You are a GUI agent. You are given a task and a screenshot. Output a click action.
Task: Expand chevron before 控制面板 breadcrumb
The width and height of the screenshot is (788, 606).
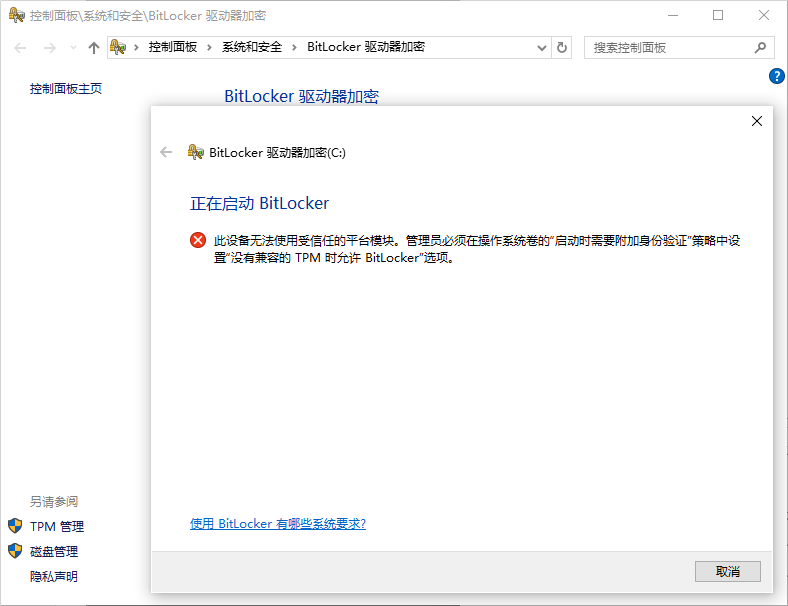(136, 48)
